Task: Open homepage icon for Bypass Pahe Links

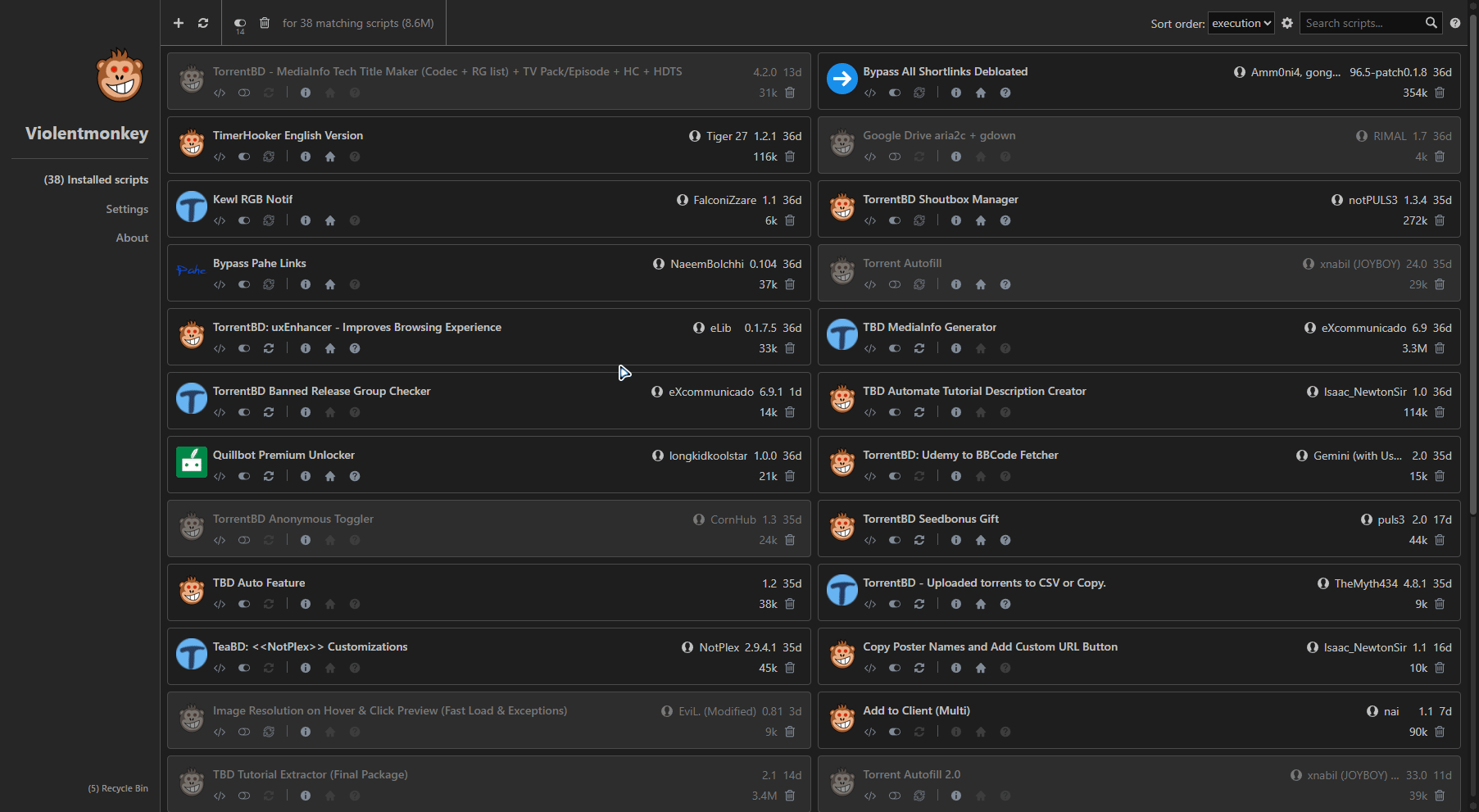Action: [330, 284]
